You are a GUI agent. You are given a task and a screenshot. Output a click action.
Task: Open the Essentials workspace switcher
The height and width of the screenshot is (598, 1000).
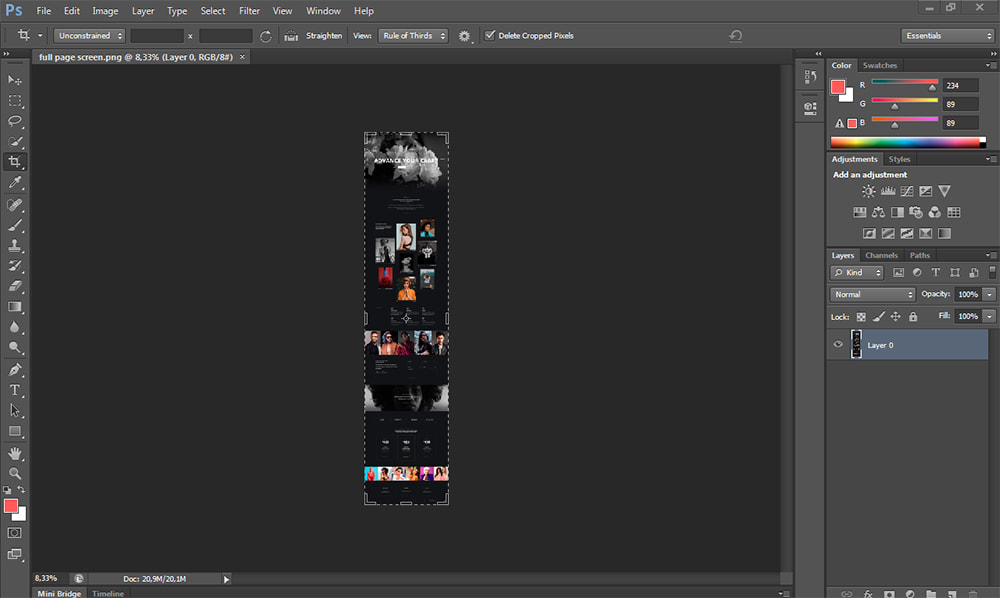pyautogui.click(x=946, y=36)
